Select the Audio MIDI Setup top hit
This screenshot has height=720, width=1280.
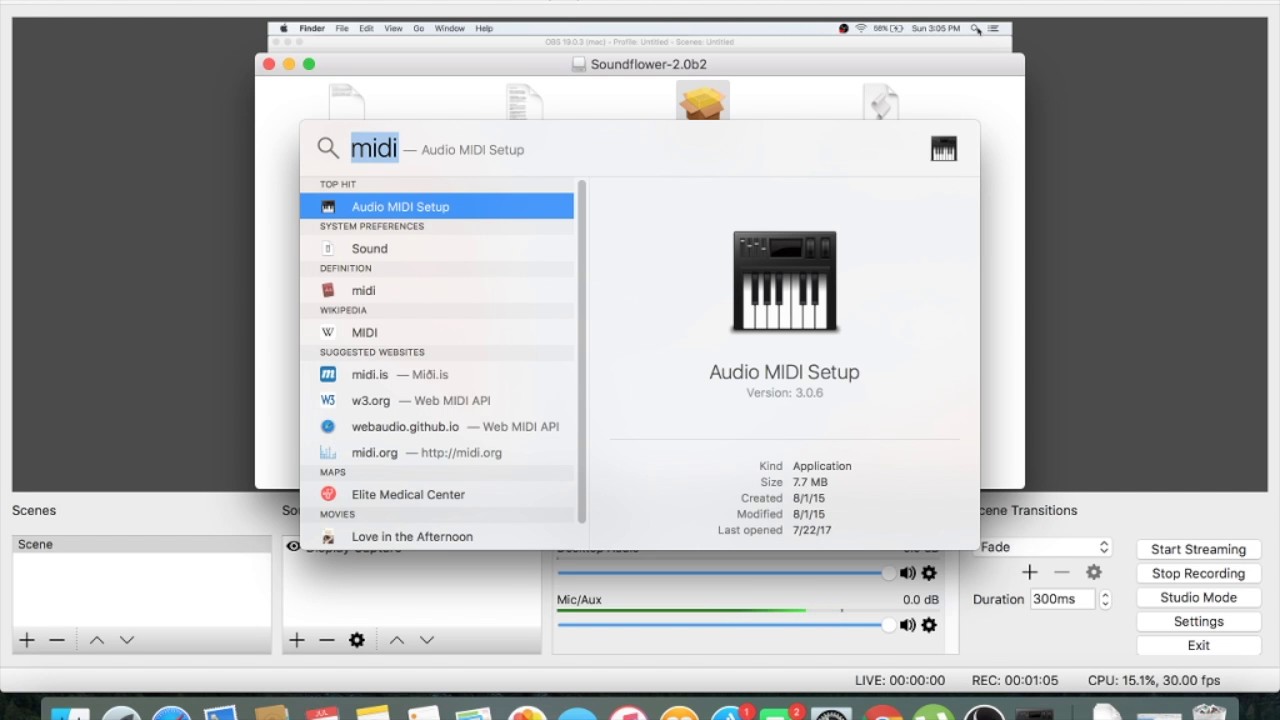coord(437,206)
